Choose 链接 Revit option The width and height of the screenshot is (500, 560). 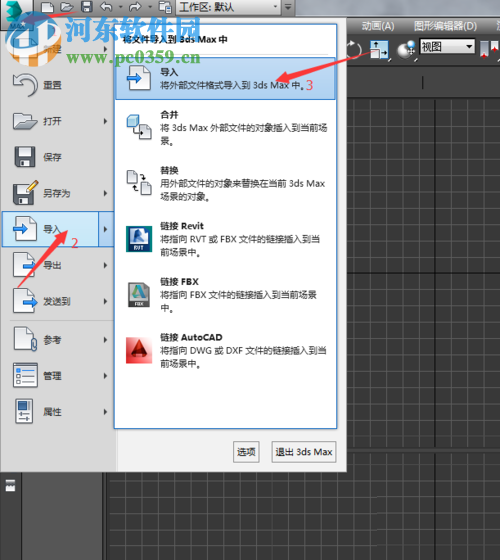point(225,239)
